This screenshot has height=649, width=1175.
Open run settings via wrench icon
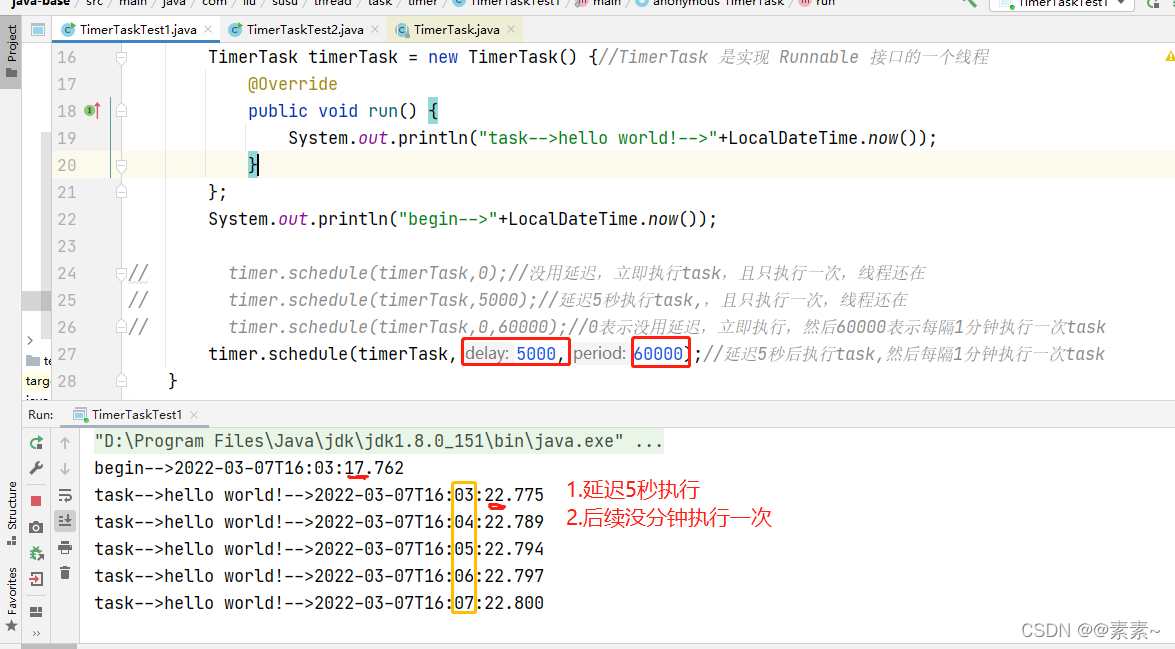[36, 468]
